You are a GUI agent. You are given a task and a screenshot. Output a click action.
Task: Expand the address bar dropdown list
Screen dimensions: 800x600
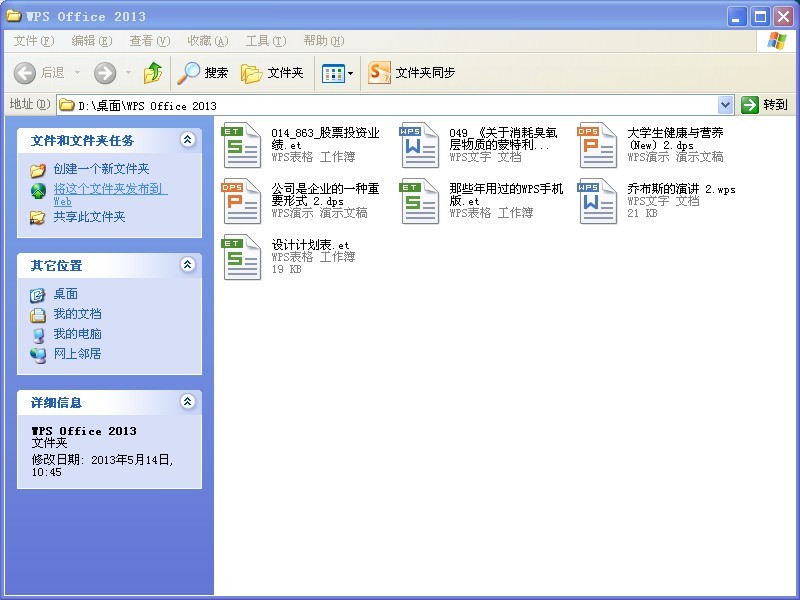click(726, 105)
